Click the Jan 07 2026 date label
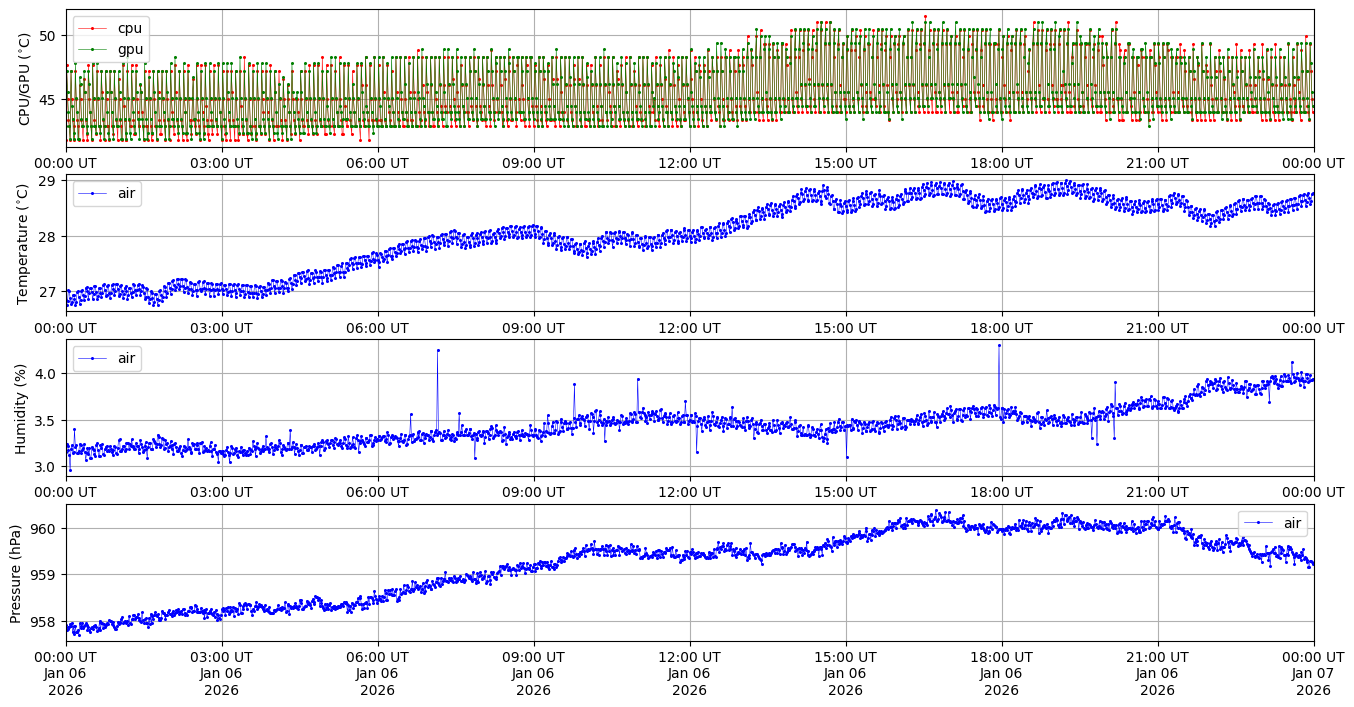 click(x=1313, y=682)
